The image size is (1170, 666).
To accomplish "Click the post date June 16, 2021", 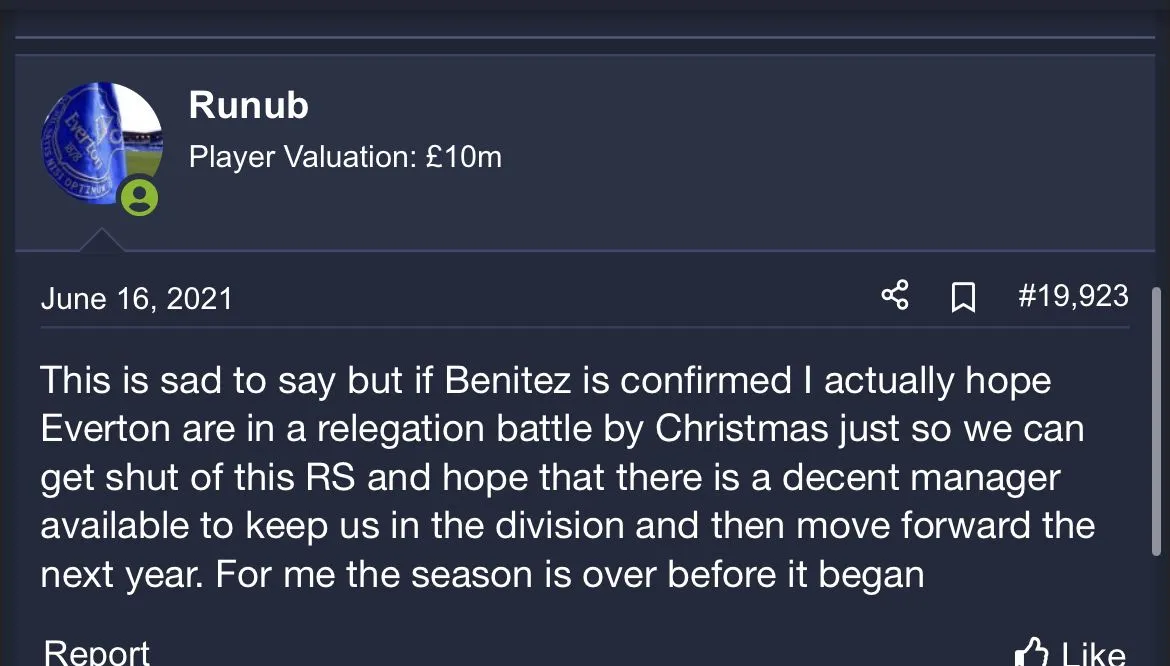I will pyautogui.click(x=137, y=299).
